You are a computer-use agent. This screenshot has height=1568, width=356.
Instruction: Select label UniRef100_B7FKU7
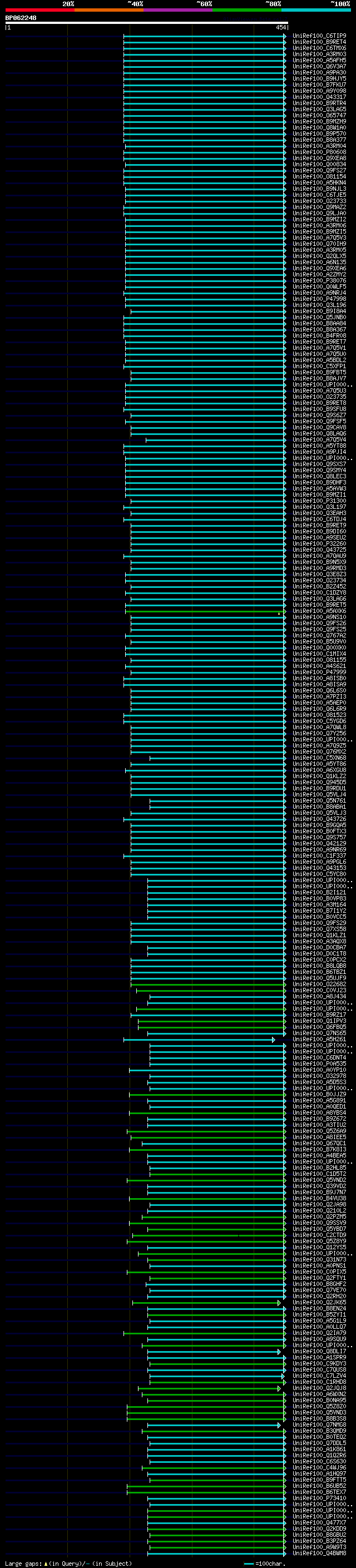(319, 85)
